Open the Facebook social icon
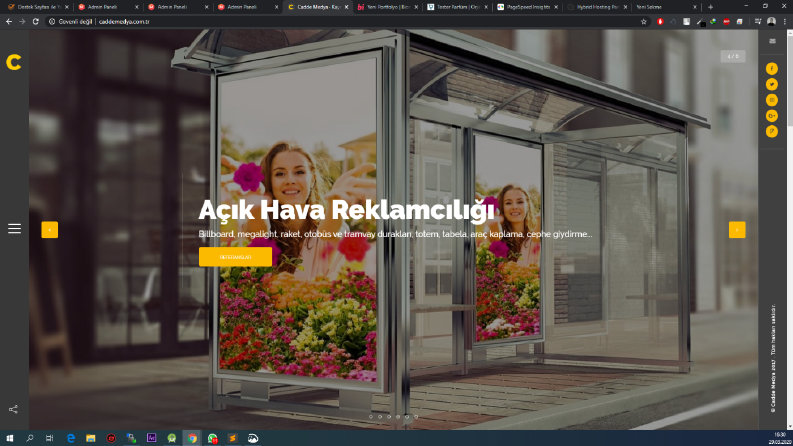The height and width of the screenshot is (446, 793). click(772, 68)
